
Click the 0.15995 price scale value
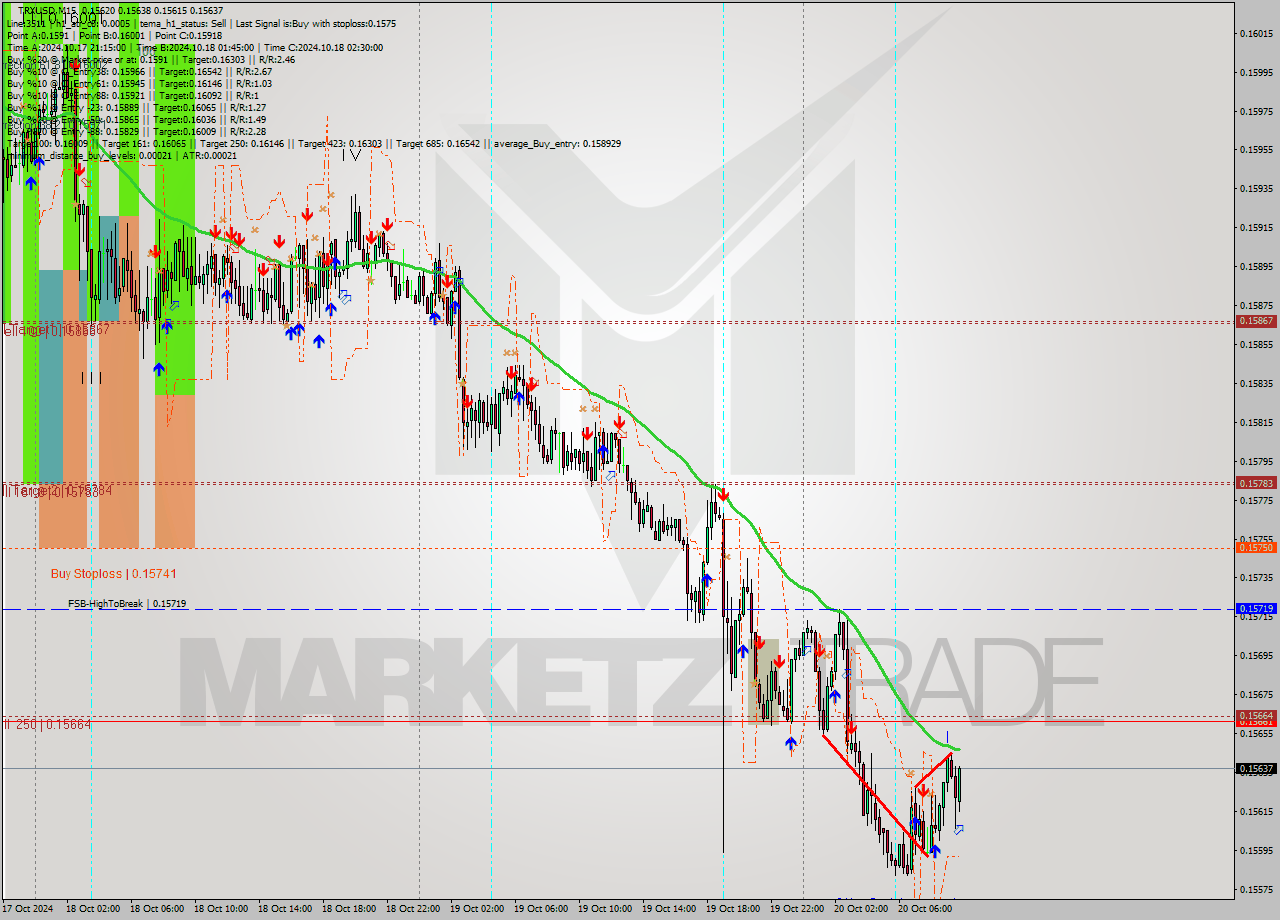pos(1256,72)
